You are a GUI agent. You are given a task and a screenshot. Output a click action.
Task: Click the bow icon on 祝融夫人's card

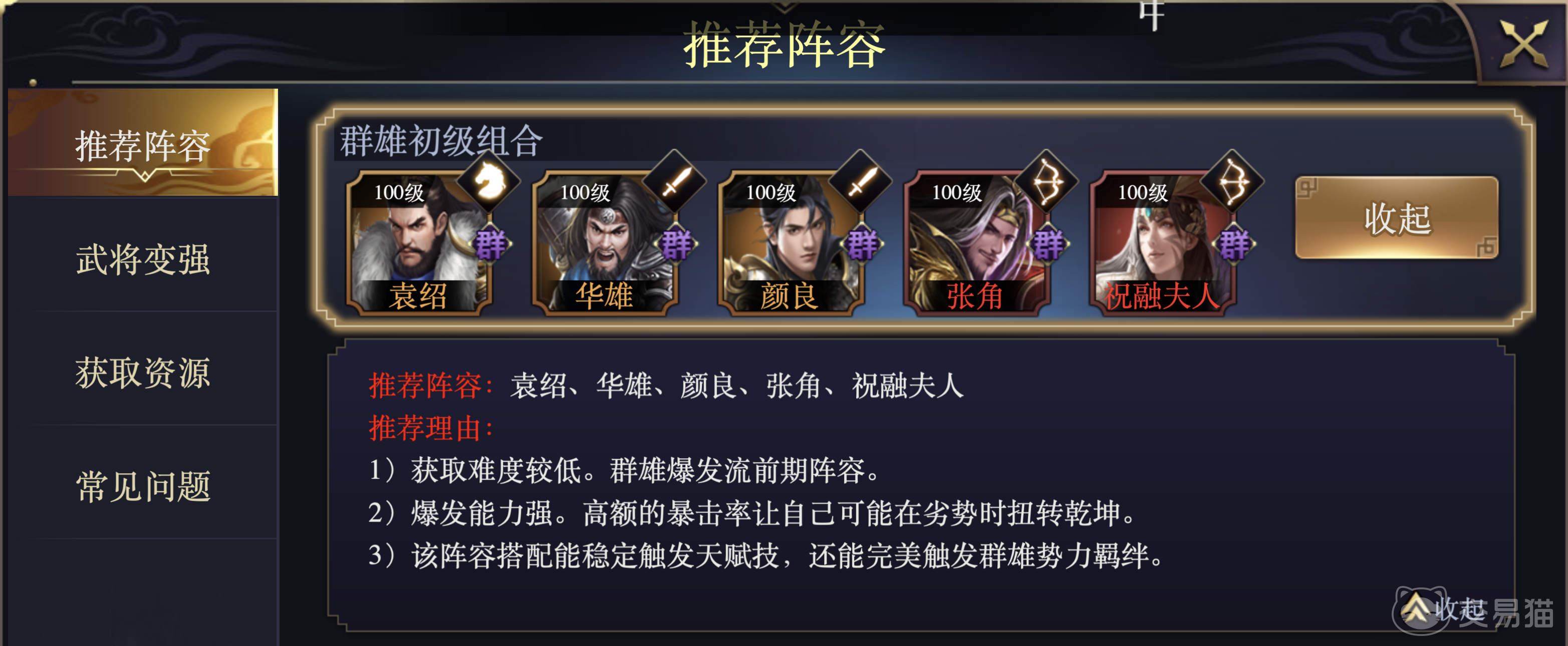1233,181
